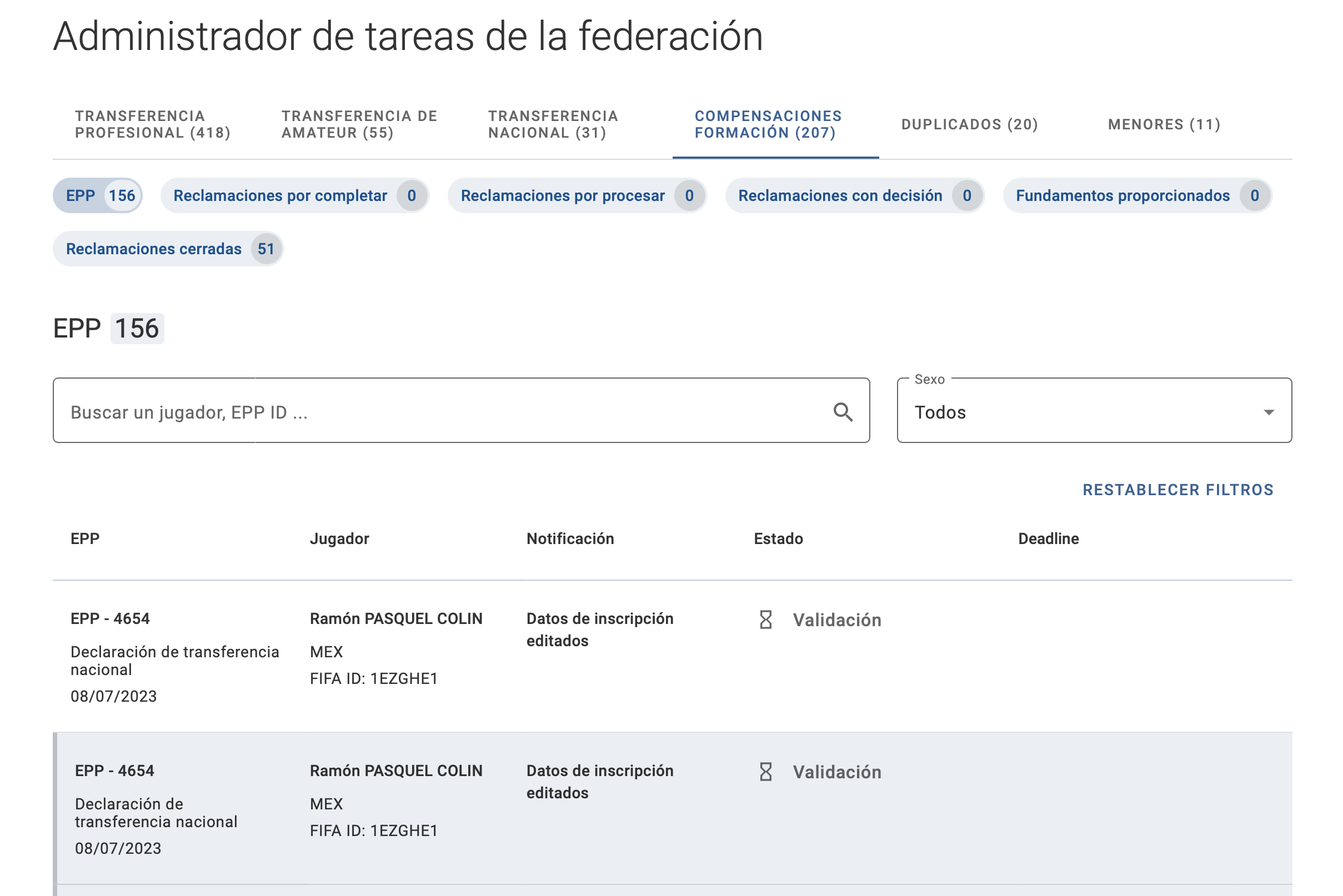Filter by Reclamaciones por procesar
1343x896 pixels.
coord(578,195)
